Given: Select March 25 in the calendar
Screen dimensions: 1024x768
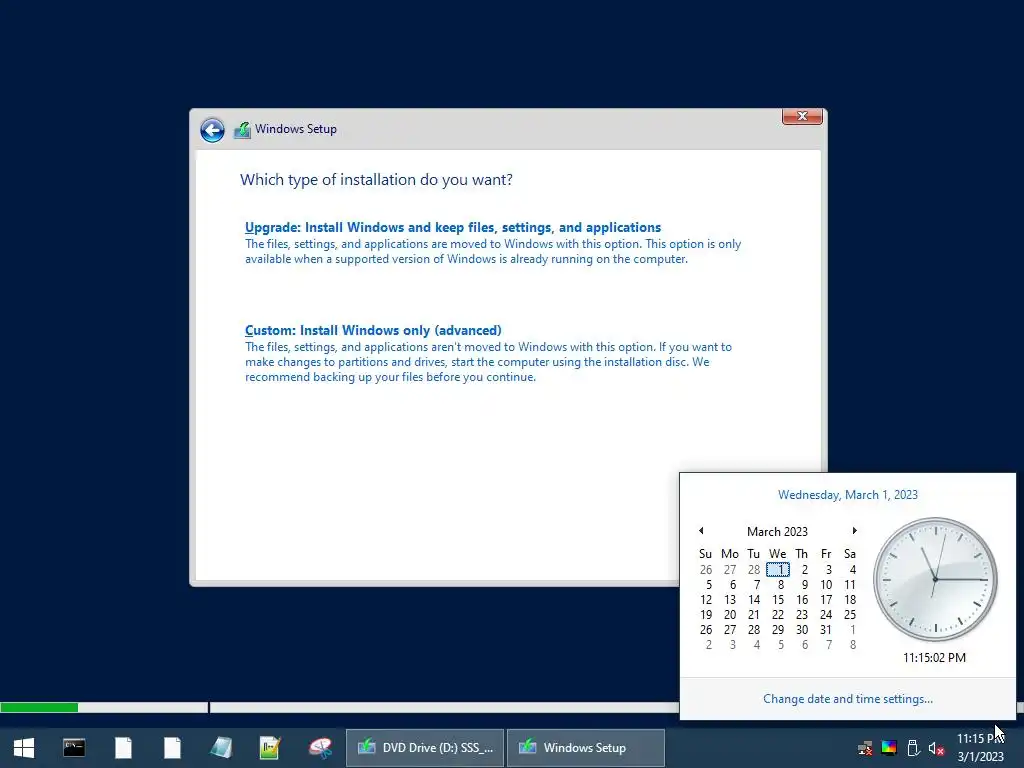Looking at the screenshot, I should [850, 615].
